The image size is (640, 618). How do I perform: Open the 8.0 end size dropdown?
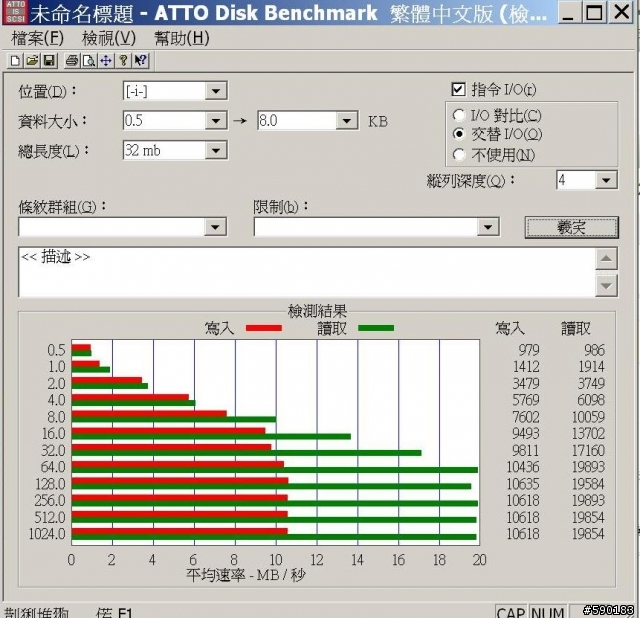click(x=347, y=121)
